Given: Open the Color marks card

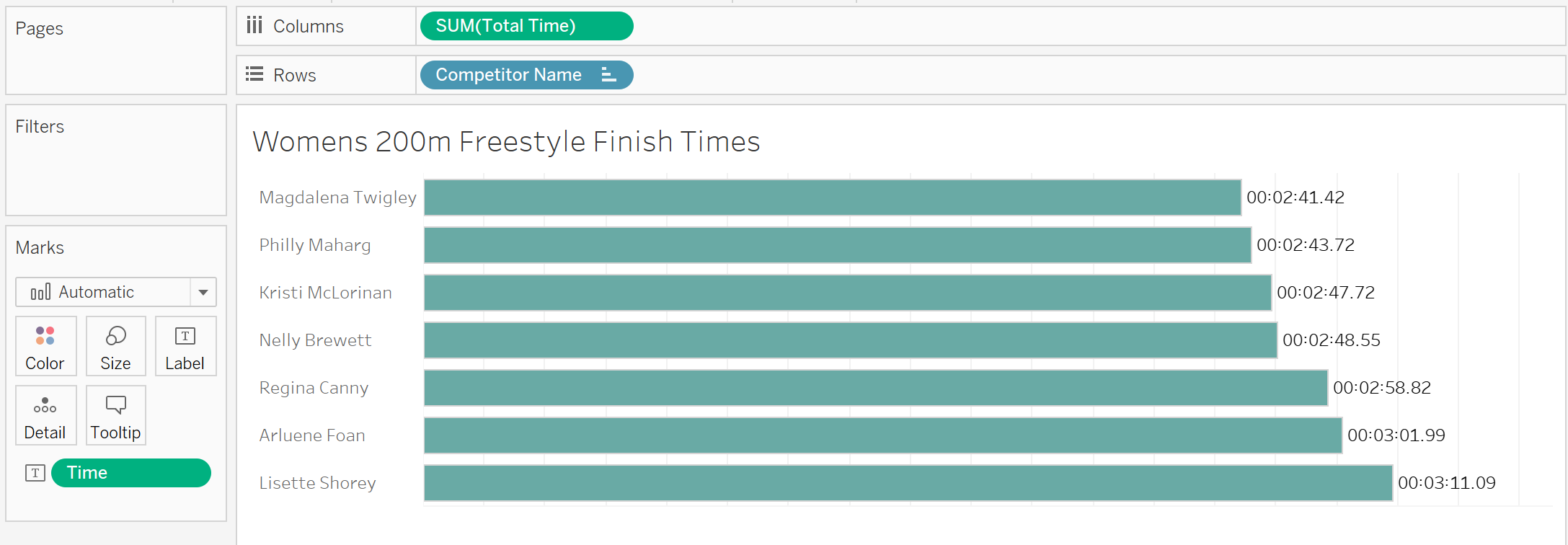Looking at the screenshot, I should click(x=45, y=346).
